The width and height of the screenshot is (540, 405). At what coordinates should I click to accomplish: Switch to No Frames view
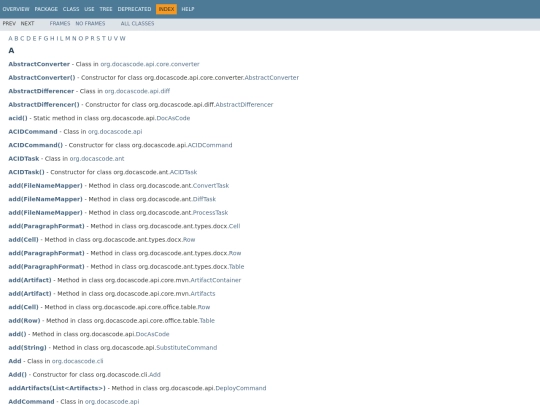90,23
